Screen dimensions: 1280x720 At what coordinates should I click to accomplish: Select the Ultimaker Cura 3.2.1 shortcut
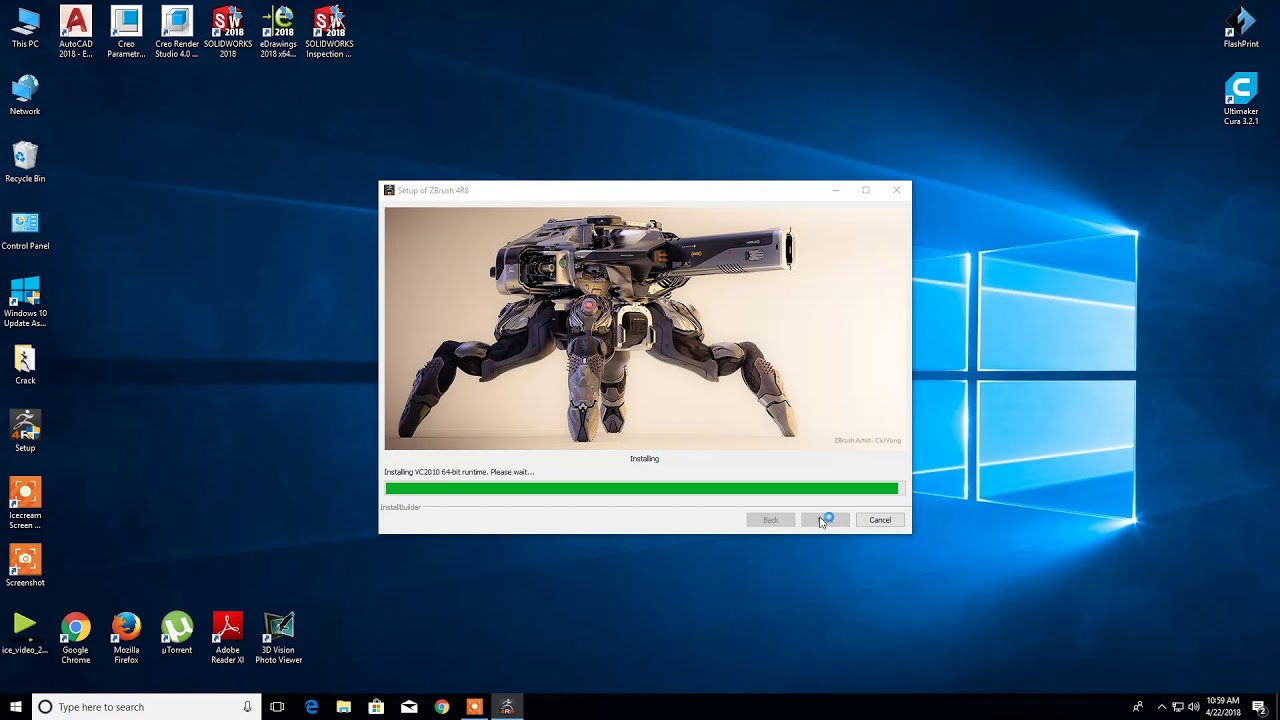click(x=1241, y=99)
